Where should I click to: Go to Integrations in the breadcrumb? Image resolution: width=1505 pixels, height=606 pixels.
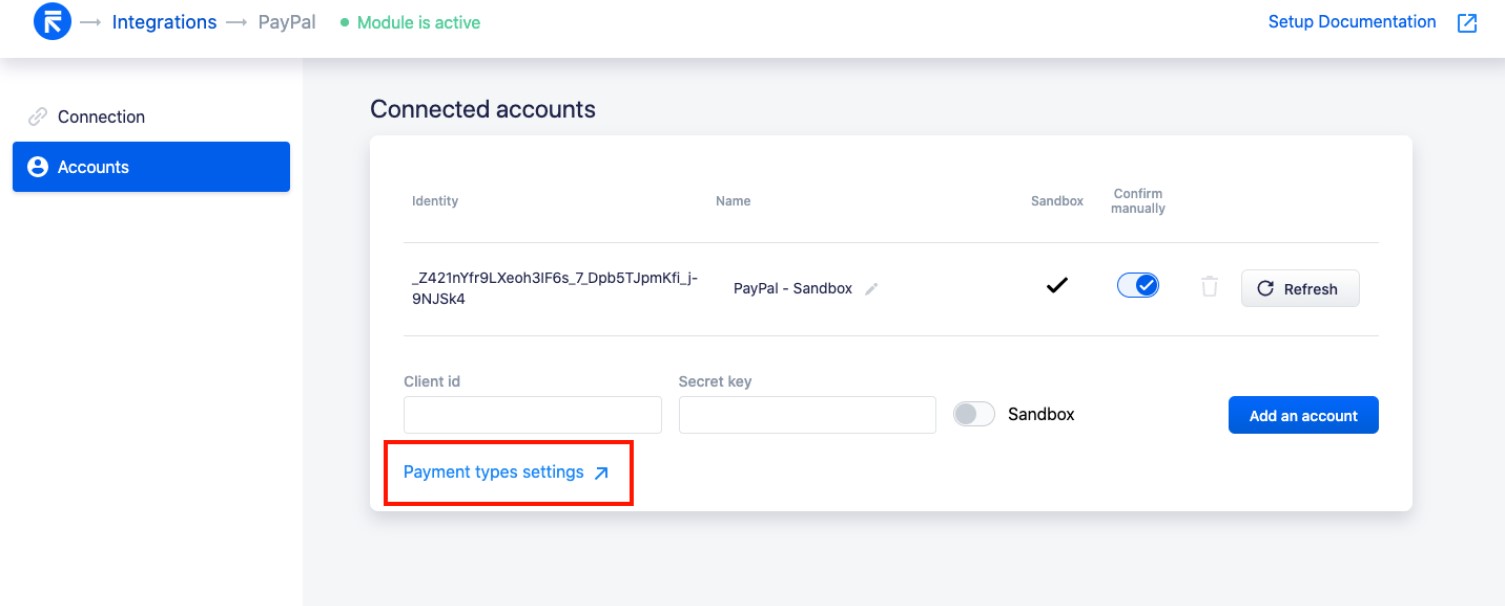click(x=164, y=22)
